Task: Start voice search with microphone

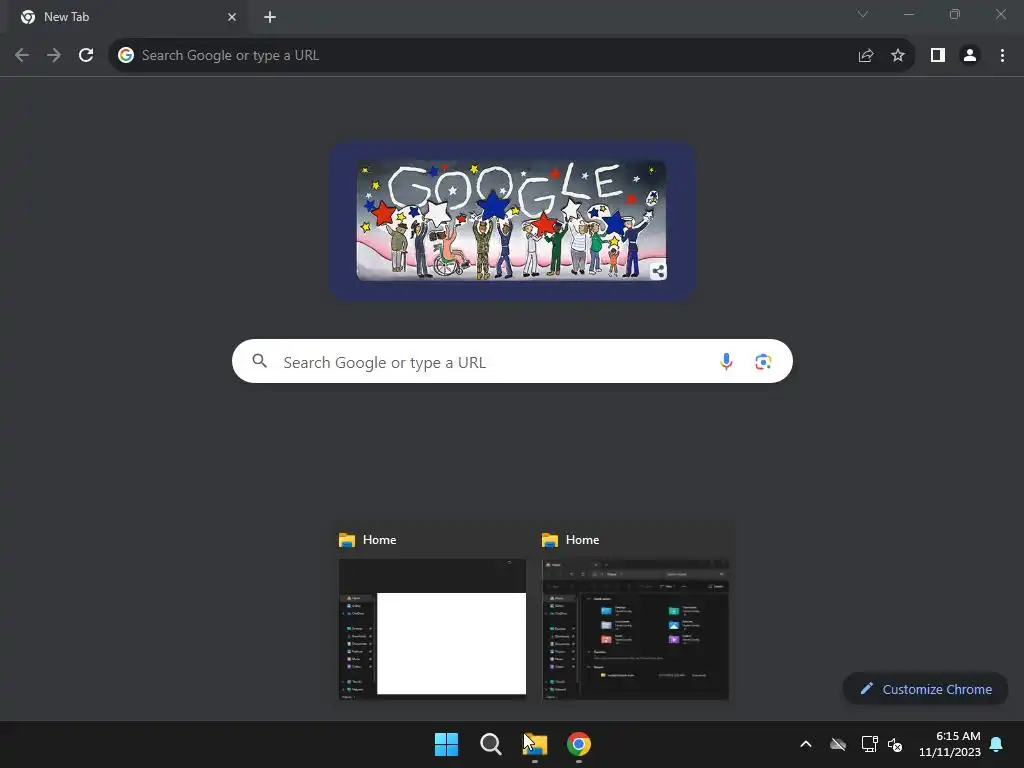Action: coord(726,361)
